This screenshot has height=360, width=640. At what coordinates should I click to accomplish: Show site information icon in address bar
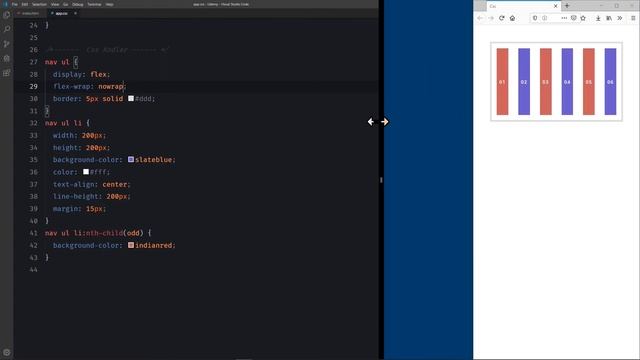point(544,18)
